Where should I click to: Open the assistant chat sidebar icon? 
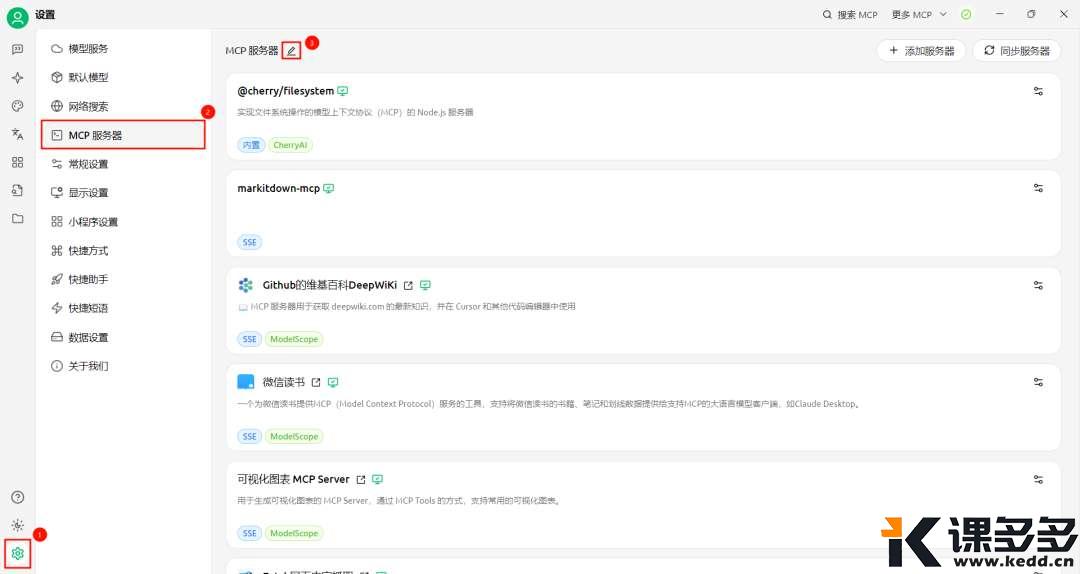click(x=18, y=49)
